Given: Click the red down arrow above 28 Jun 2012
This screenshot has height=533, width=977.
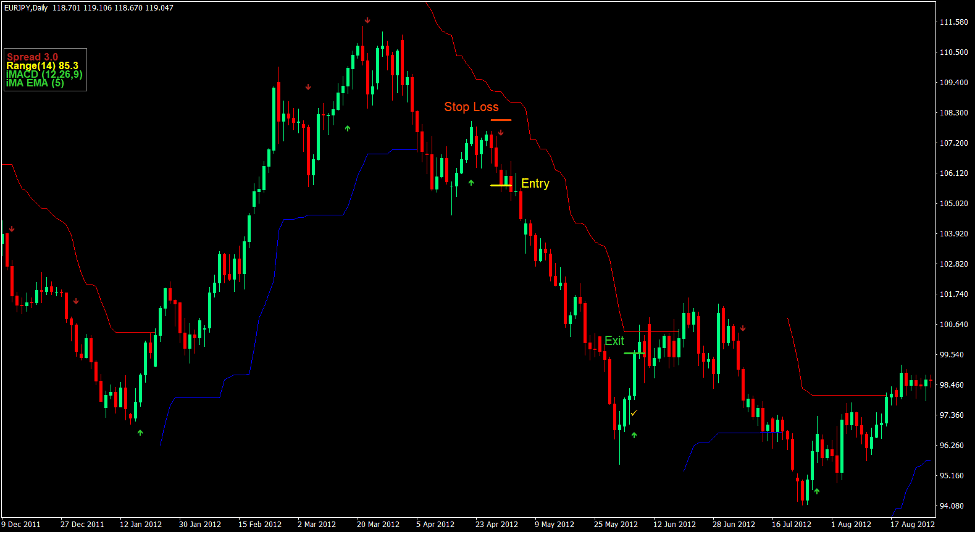Looking at the screenshot, I should pos(742,328).
